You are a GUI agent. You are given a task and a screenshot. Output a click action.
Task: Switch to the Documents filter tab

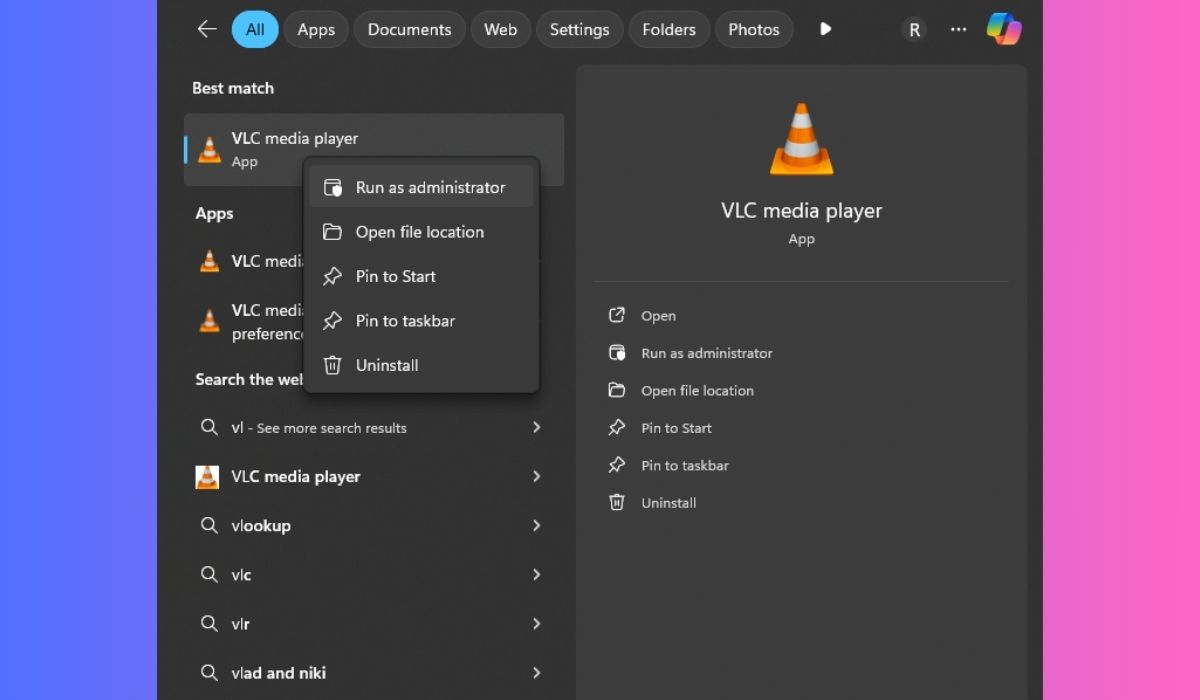[409, 29]
